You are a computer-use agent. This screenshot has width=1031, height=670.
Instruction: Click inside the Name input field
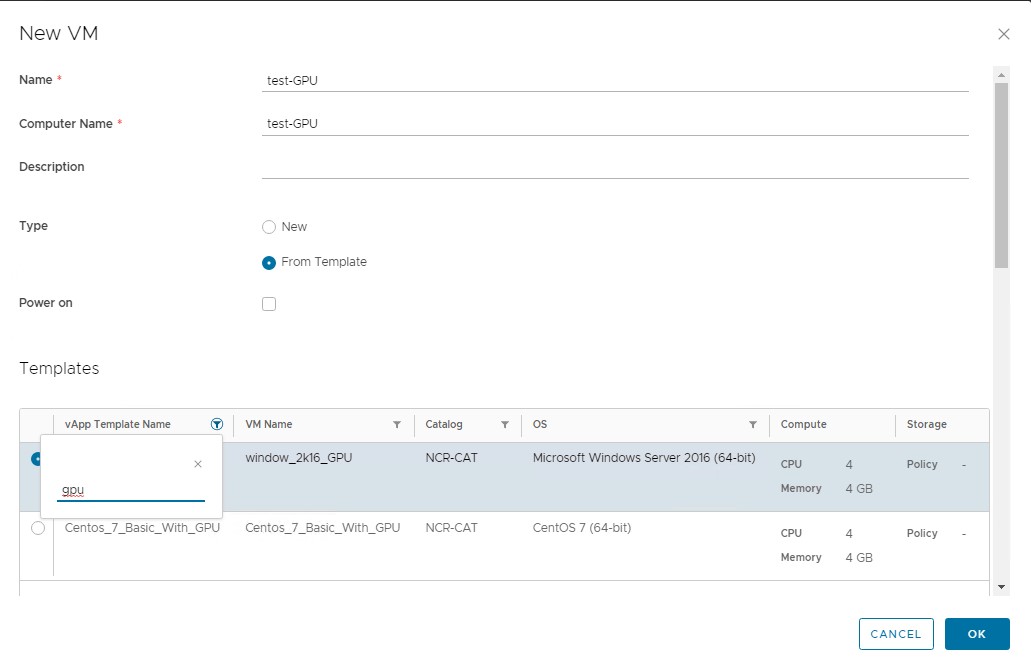click(x=615, y=80)
